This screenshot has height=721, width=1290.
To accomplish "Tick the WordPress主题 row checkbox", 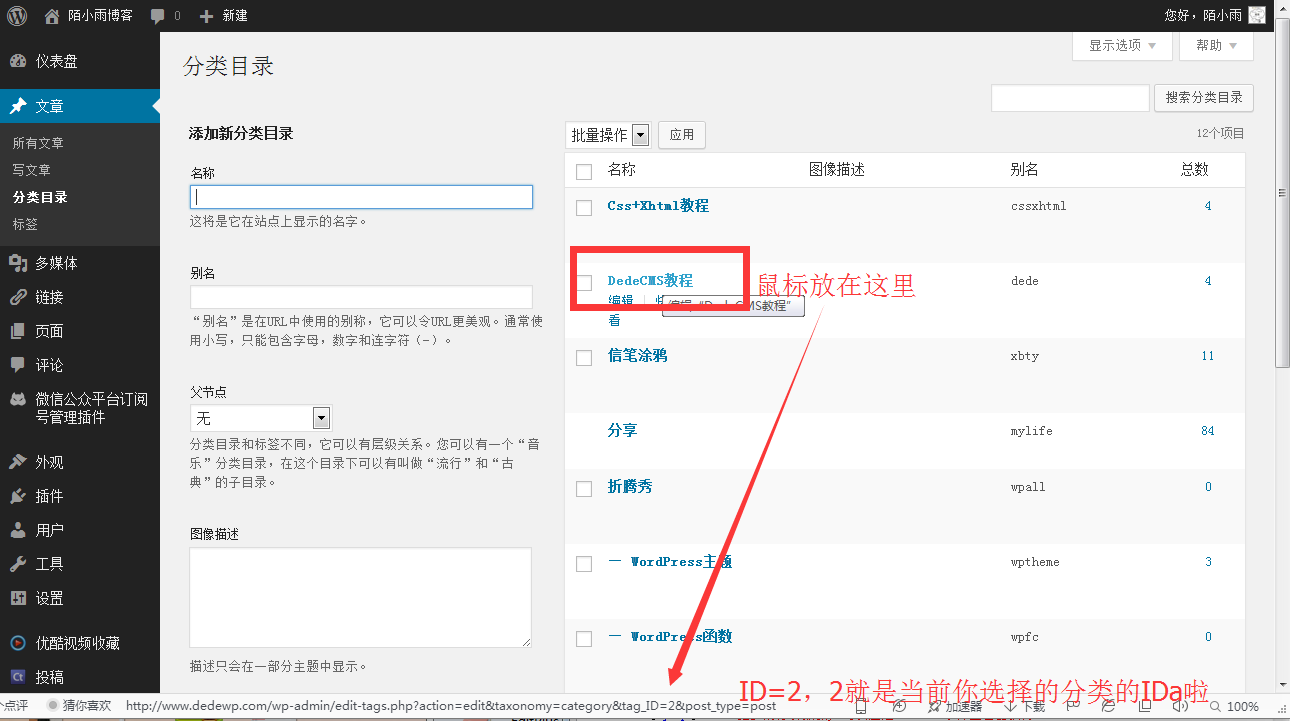I will coord(584,563).
